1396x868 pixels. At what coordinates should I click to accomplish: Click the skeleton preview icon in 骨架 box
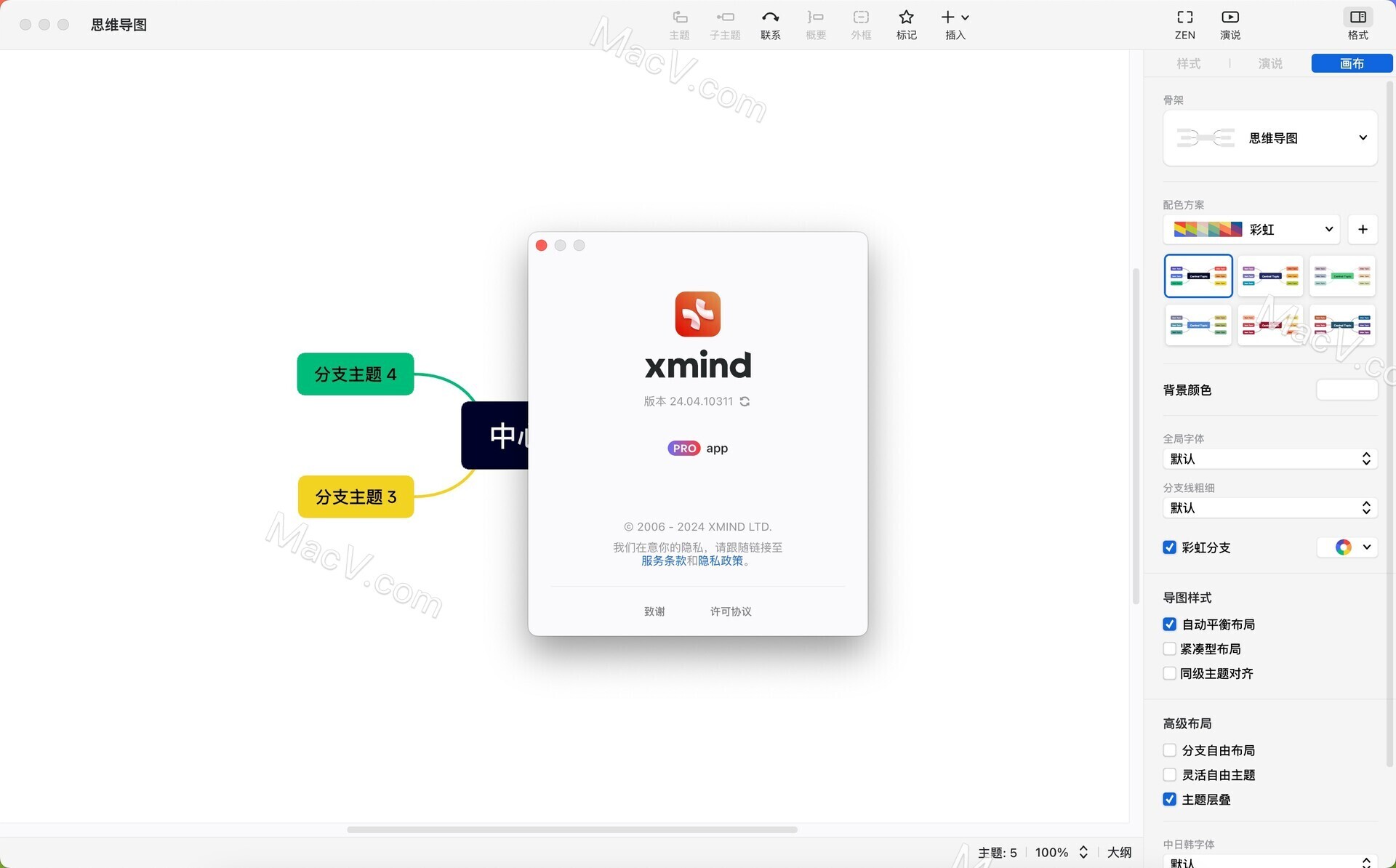(1206, 138)
